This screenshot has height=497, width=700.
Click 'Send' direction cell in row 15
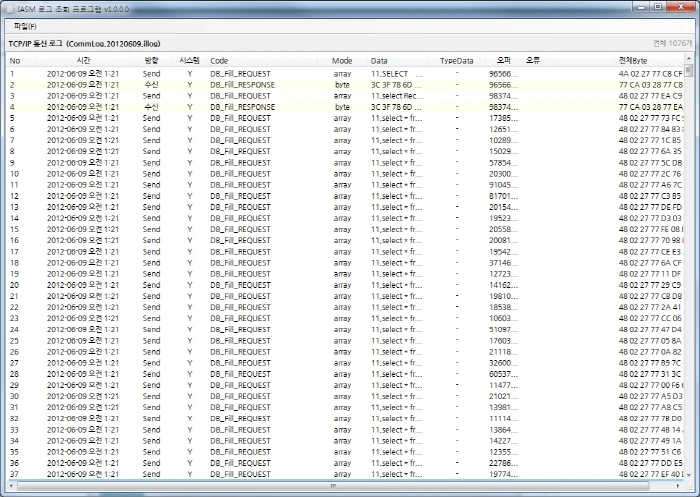point(151,230)
